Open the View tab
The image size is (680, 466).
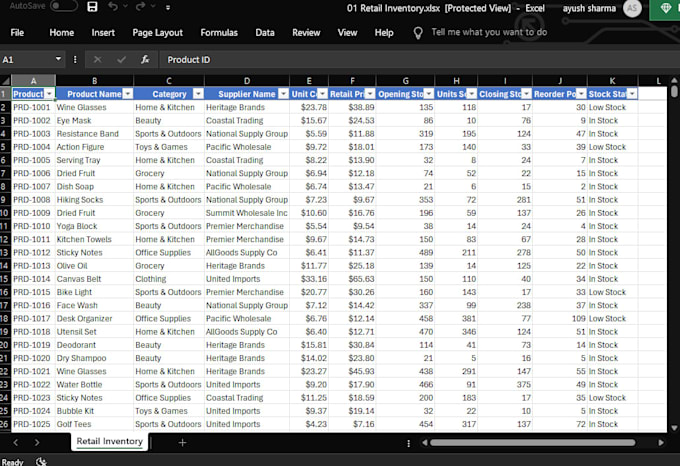click(347, 33)
